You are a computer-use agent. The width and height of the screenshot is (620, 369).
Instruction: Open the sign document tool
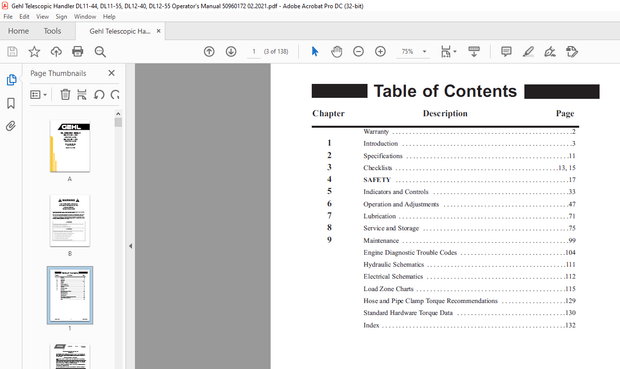[550, 51]
